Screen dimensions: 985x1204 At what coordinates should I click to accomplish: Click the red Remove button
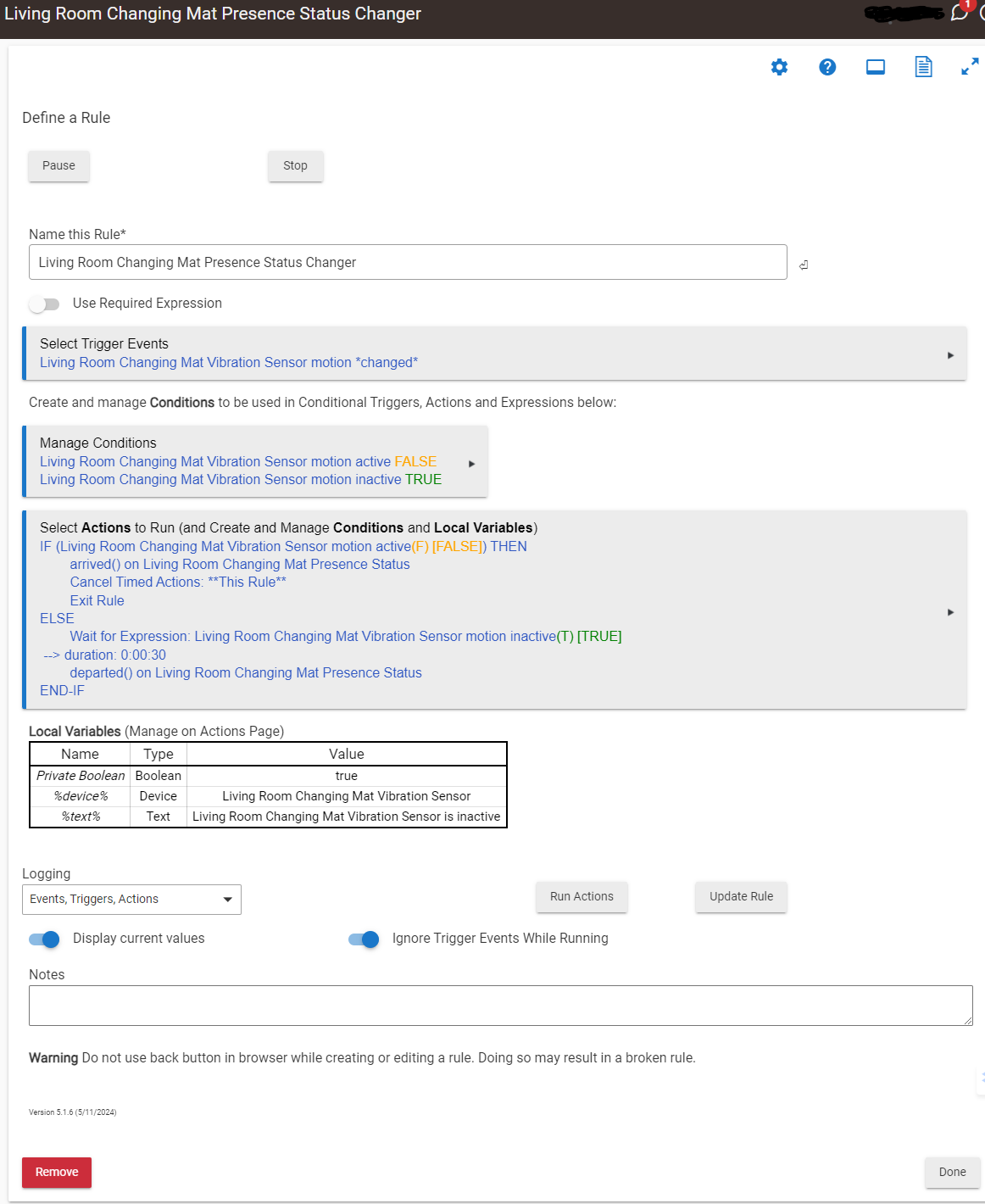coord(57,1172)
